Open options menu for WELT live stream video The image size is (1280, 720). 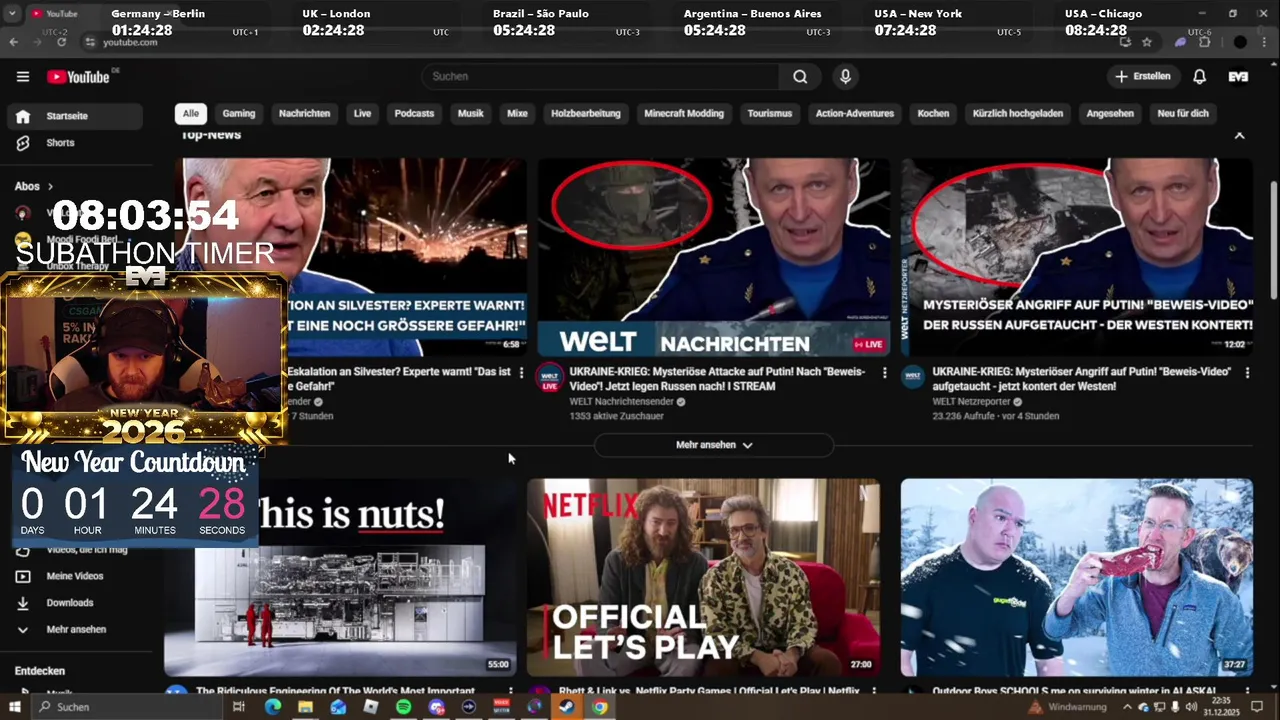[x=884, y=372]
